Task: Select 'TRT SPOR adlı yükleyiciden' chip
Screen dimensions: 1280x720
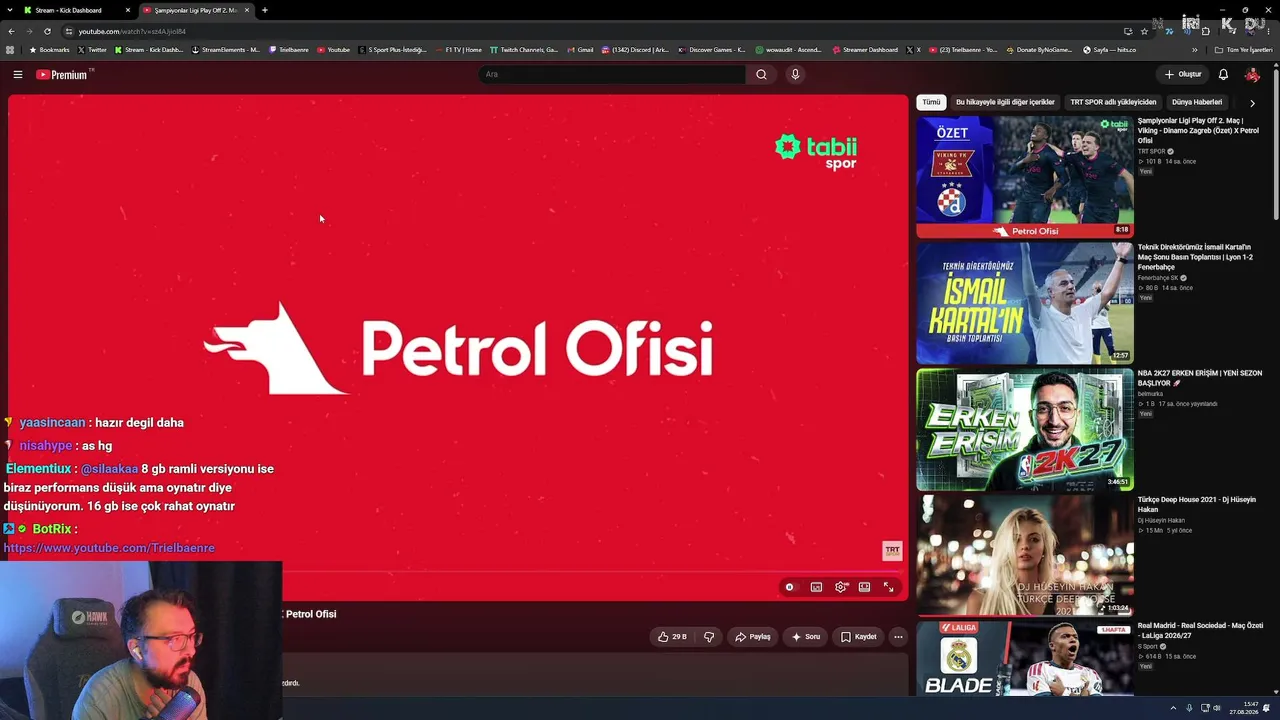Action: [1113, 102]
